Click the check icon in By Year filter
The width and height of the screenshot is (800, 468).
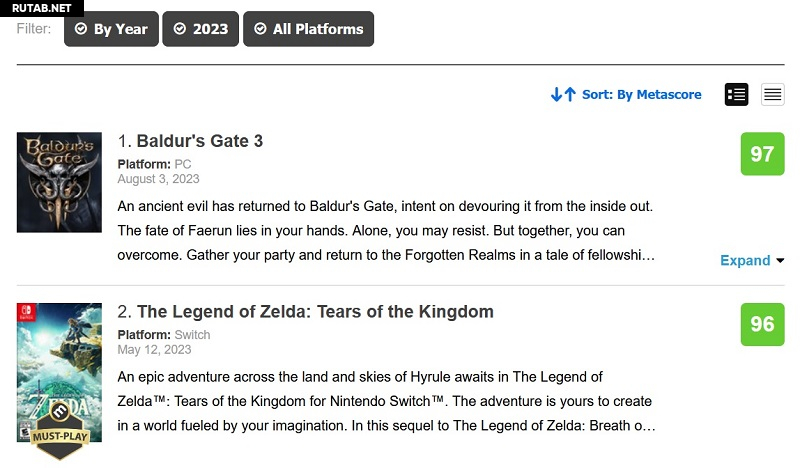click(x=80, y=29)
